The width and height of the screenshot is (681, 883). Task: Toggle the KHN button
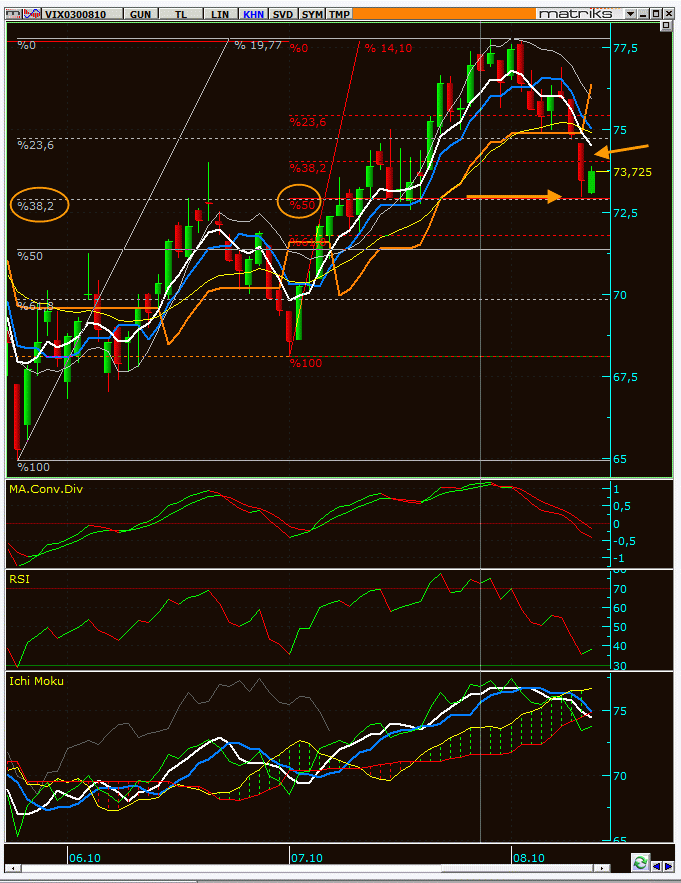click(253, 14)
